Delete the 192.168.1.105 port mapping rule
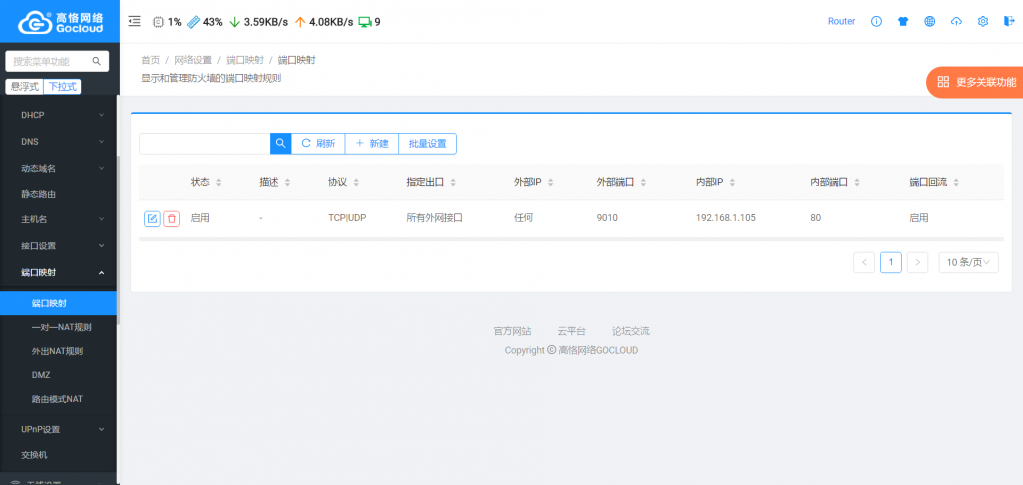Viewport: 1023px width, 485px height. (171, 218)
